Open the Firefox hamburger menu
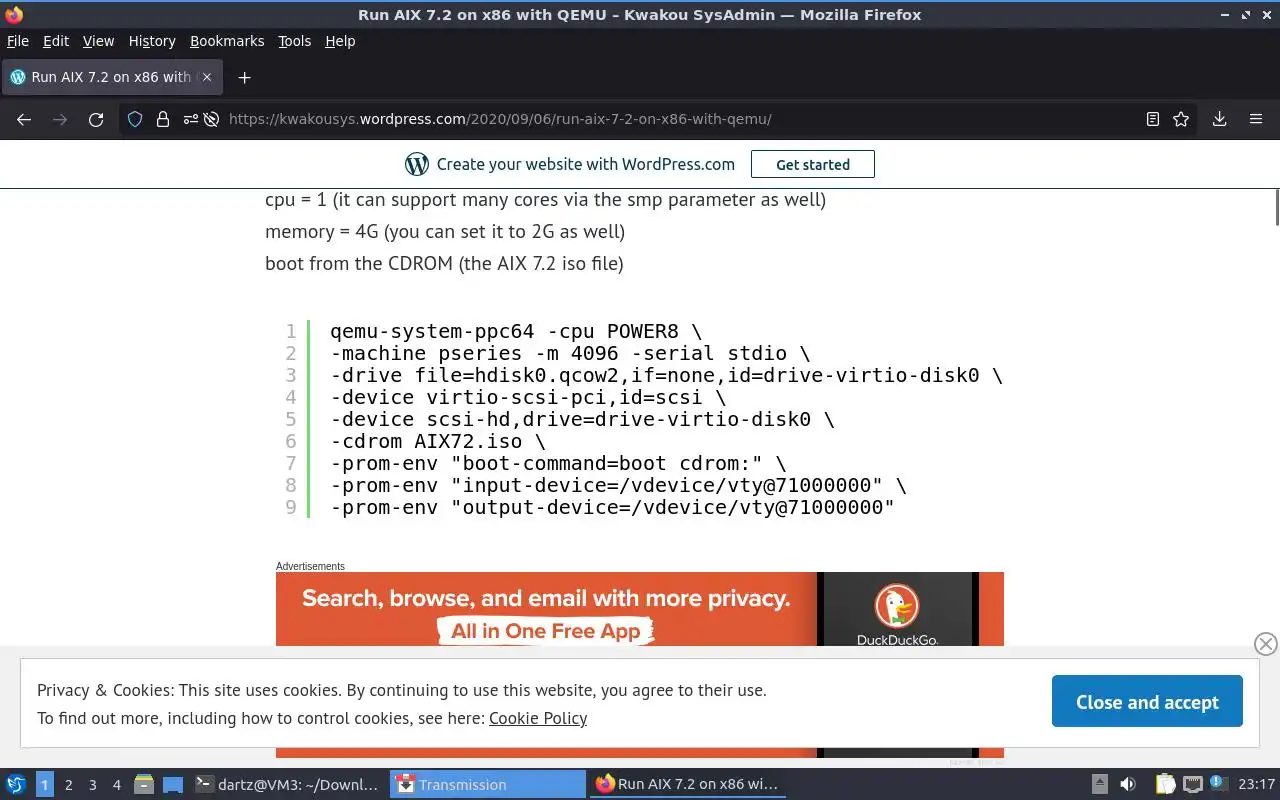Screen dimensions: 1280x800 click(x=1256, y=119)
